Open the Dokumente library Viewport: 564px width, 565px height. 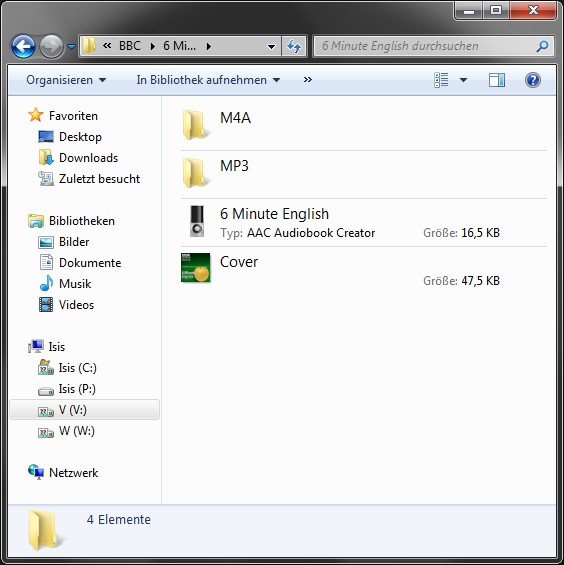click(90, 263)
